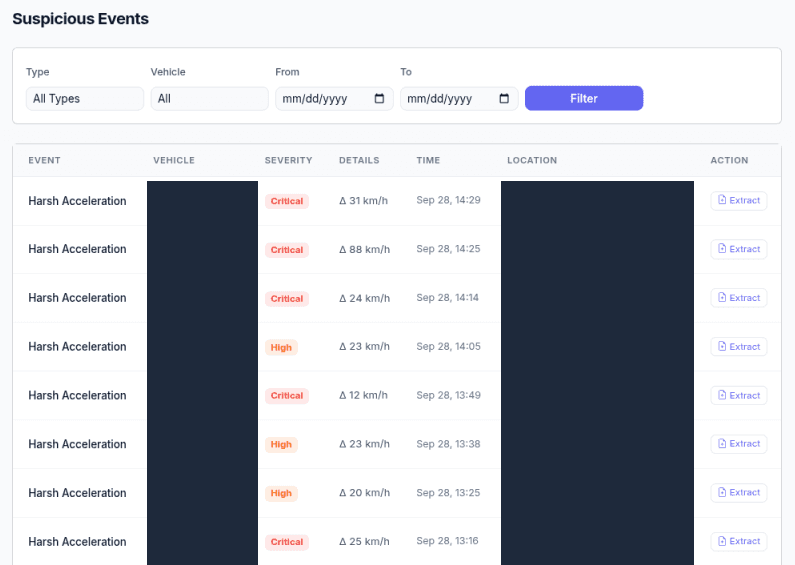Select the Δ 12 km/h details cell
Screen dimensions: 795x565
364,395
